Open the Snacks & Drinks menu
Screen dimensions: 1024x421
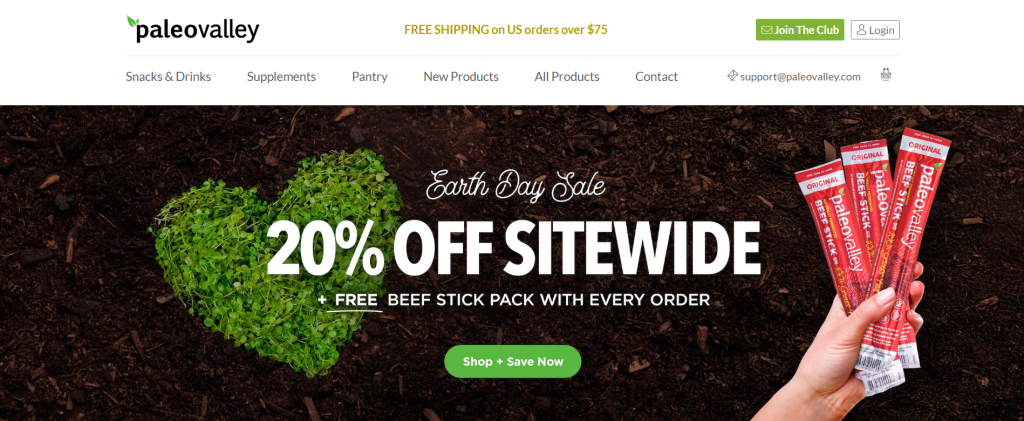[x=168, y=76]
